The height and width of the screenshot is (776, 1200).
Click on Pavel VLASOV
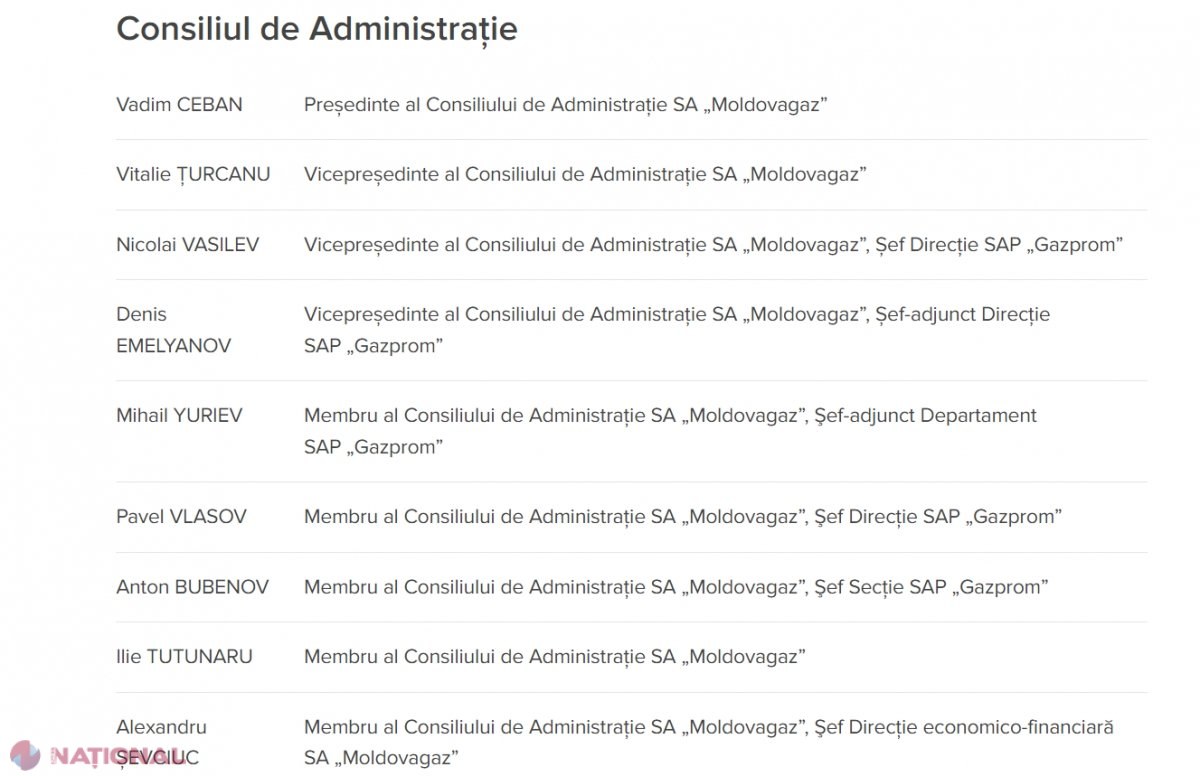click(181, 517)
